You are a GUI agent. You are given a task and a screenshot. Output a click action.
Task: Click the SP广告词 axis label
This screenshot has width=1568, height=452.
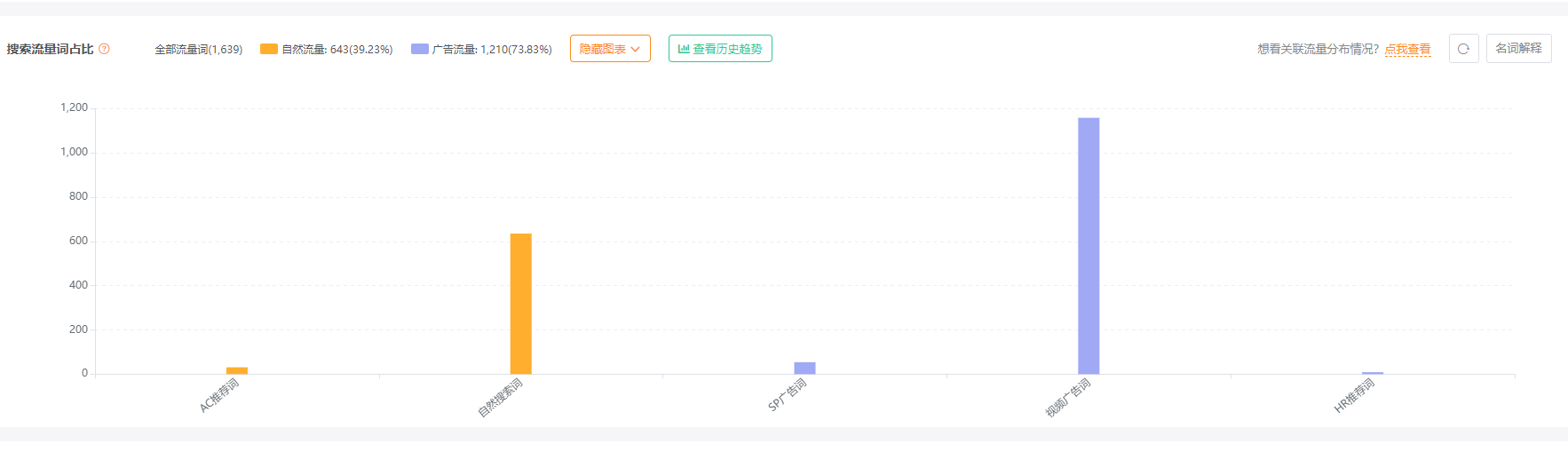coord(788,394)
